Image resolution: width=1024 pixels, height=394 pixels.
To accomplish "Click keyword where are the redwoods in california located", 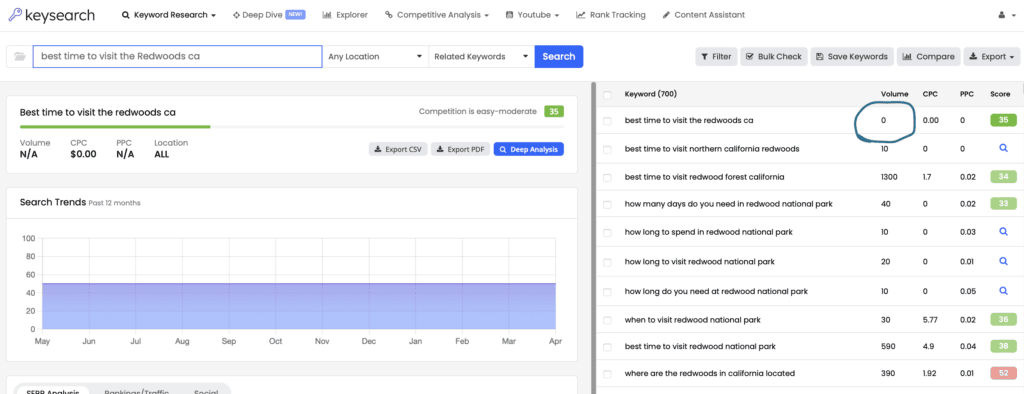I will (710, 374).
